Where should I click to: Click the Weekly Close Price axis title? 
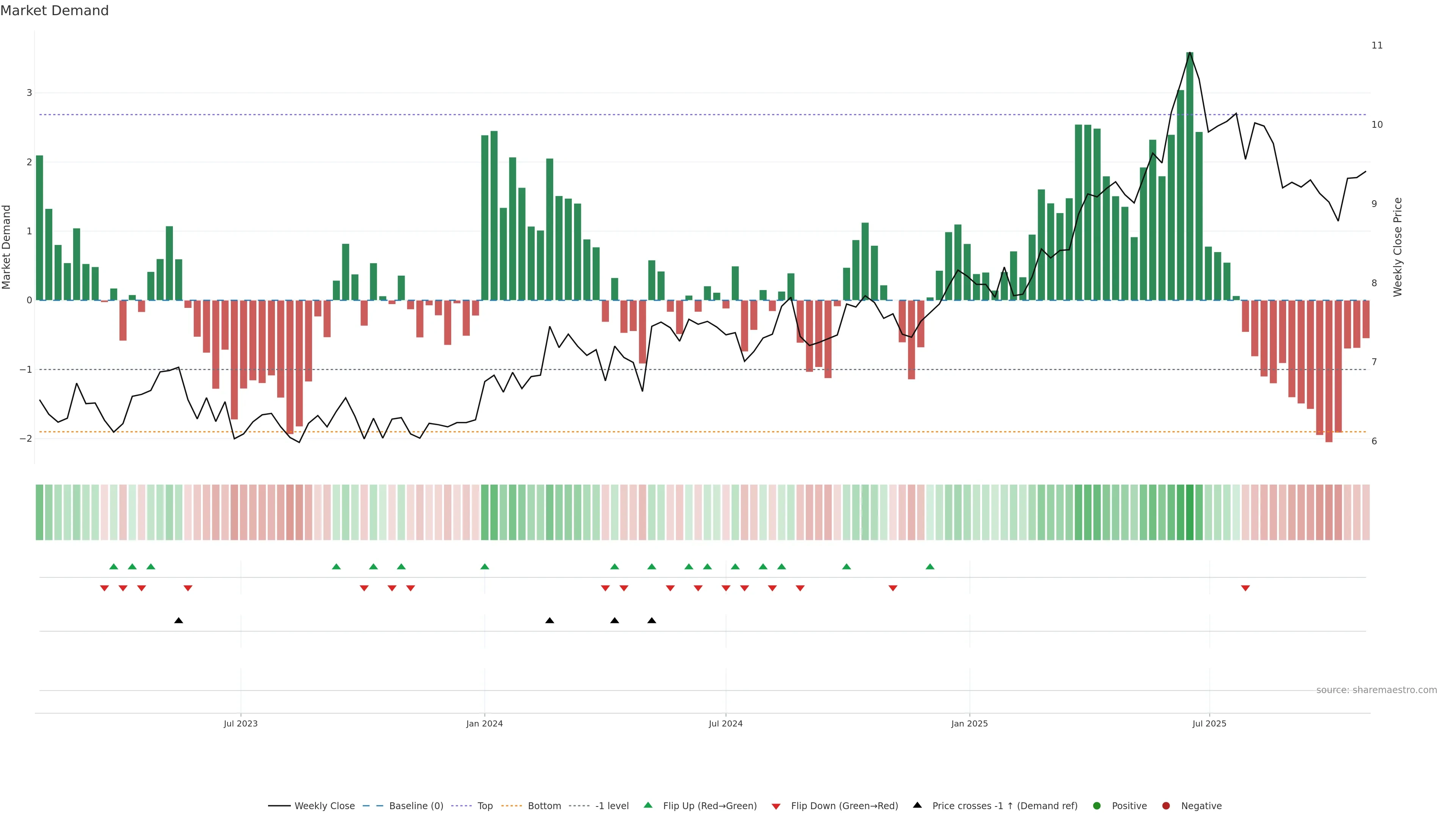(x=1398, y=247)
